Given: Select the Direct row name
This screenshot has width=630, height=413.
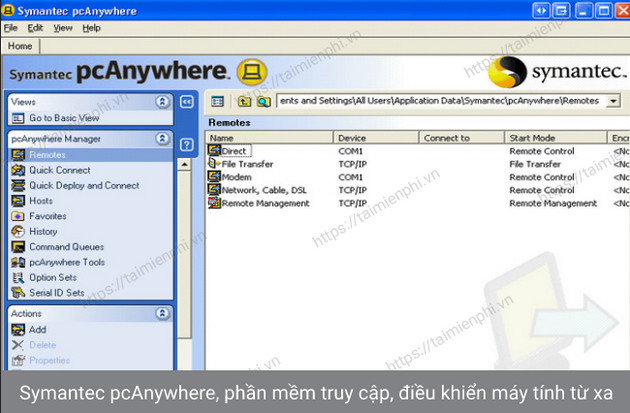Looking at the screenshot, I should point(234,151).
